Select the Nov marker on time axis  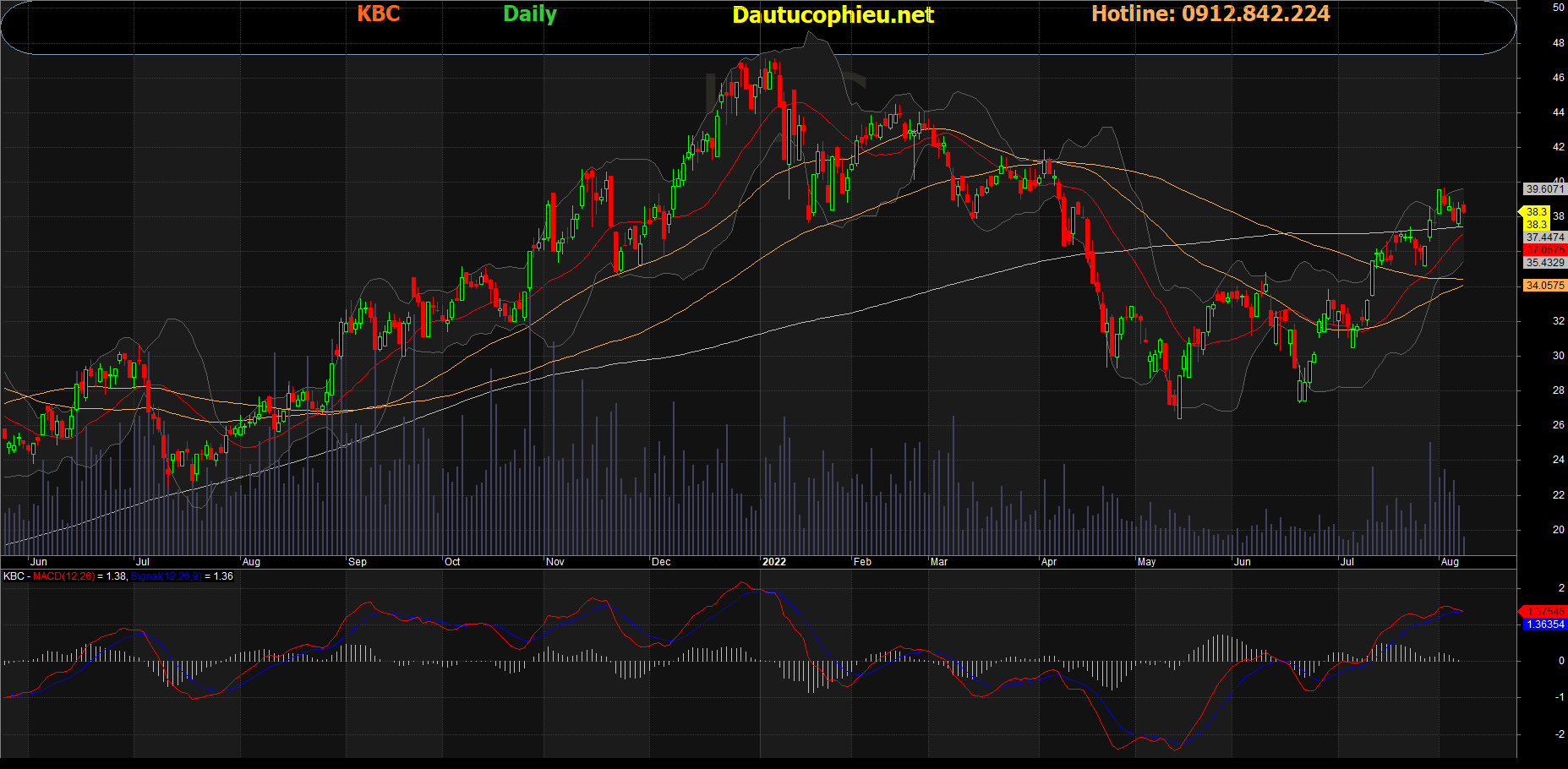coord(555,562)
